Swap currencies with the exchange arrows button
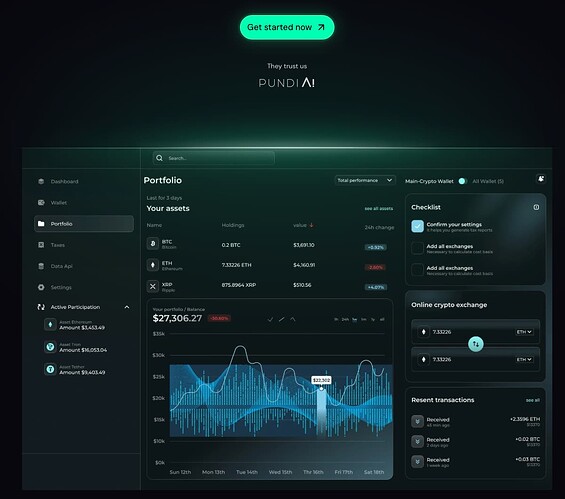Image resolution: width=565 pixels, height=499 pixels. click(x=476, y=344)
